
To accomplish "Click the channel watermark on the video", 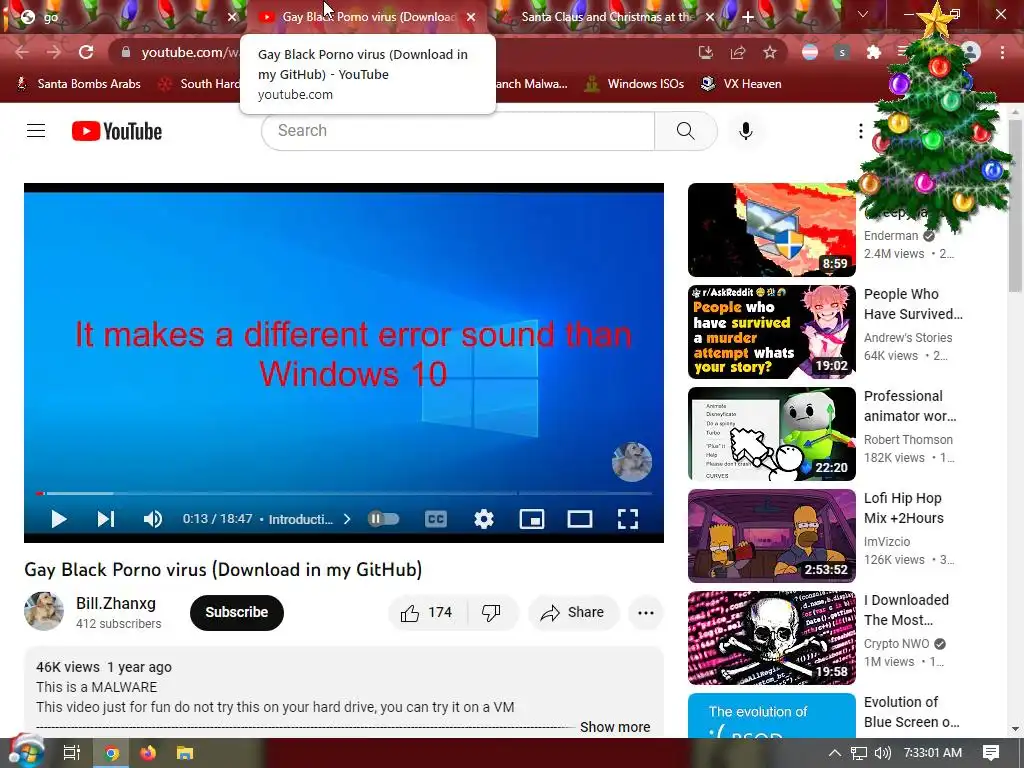I will tap(632, 462).
